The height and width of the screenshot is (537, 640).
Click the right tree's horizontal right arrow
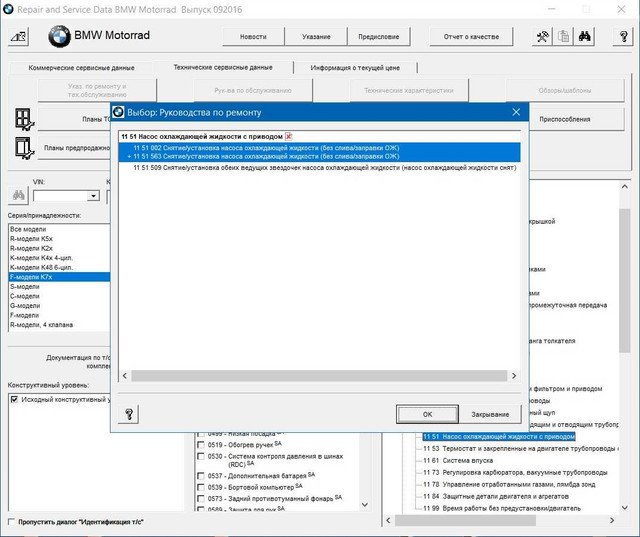click(612, 520)
